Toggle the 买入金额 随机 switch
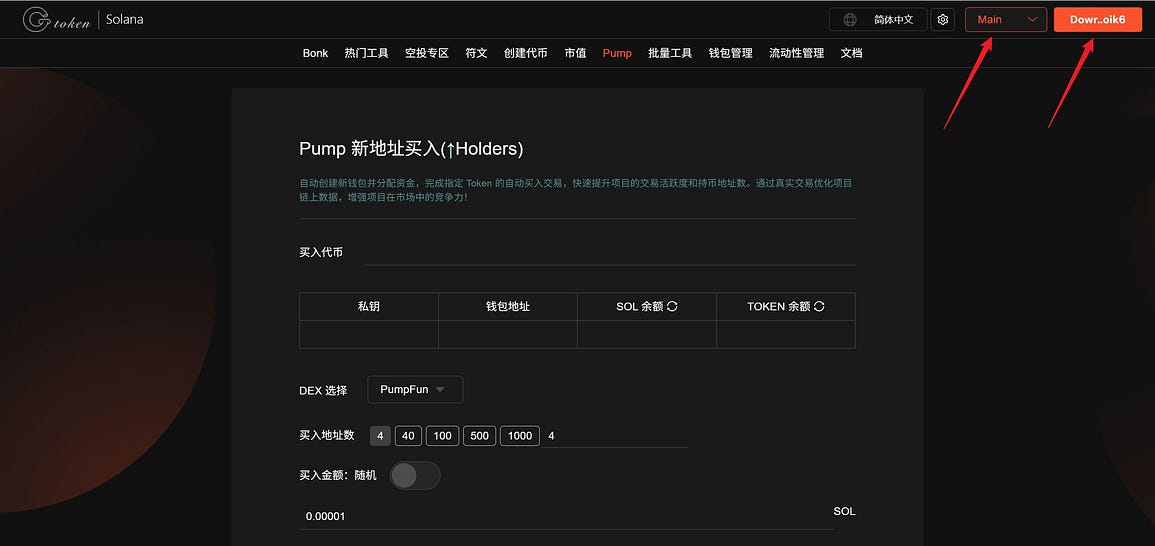 (x=415, y=475)
